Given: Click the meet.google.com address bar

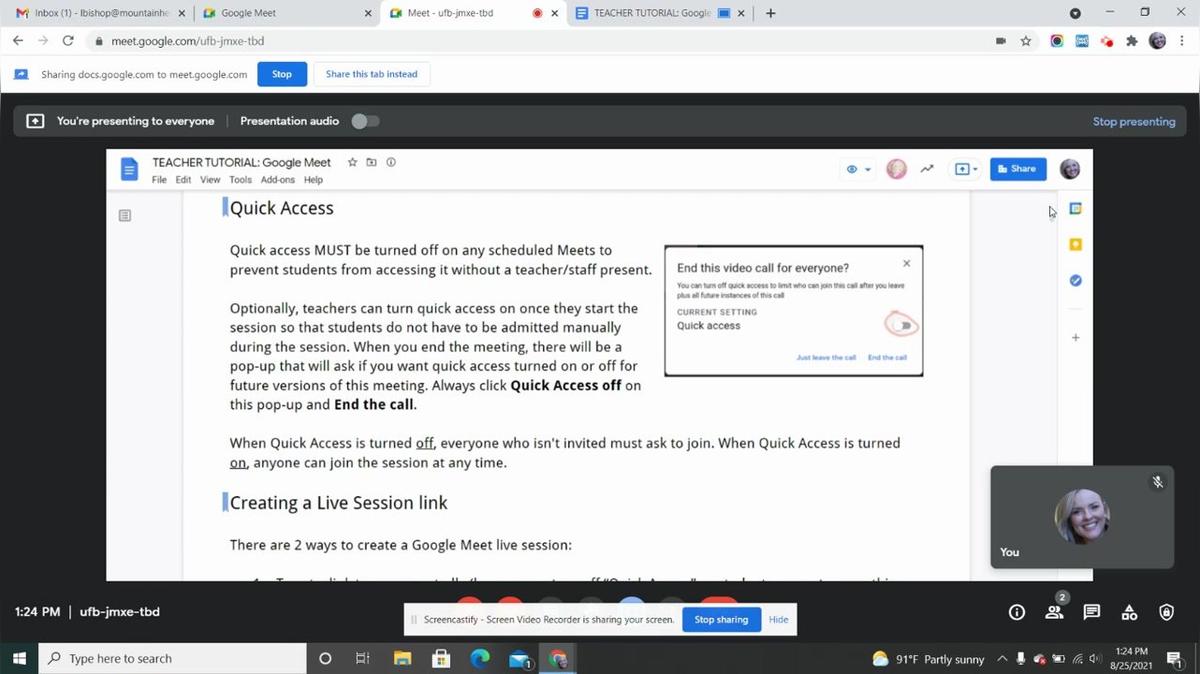Looking at the screenshot, I should coord(540,41).
